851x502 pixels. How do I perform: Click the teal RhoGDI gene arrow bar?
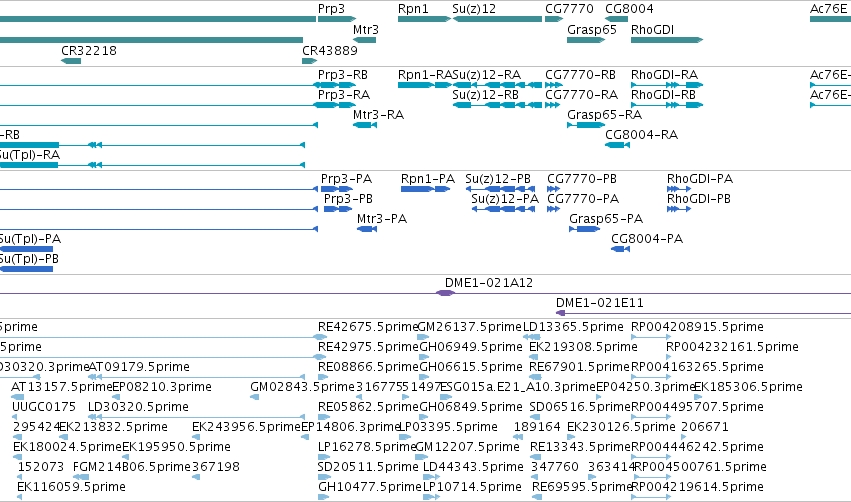pos(666,40)
